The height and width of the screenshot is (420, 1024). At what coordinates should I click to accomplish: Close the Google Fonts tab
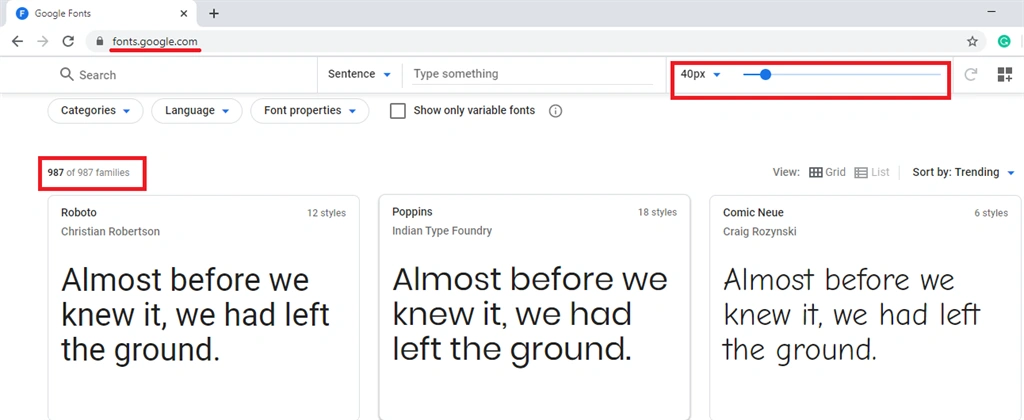(184, 13)
